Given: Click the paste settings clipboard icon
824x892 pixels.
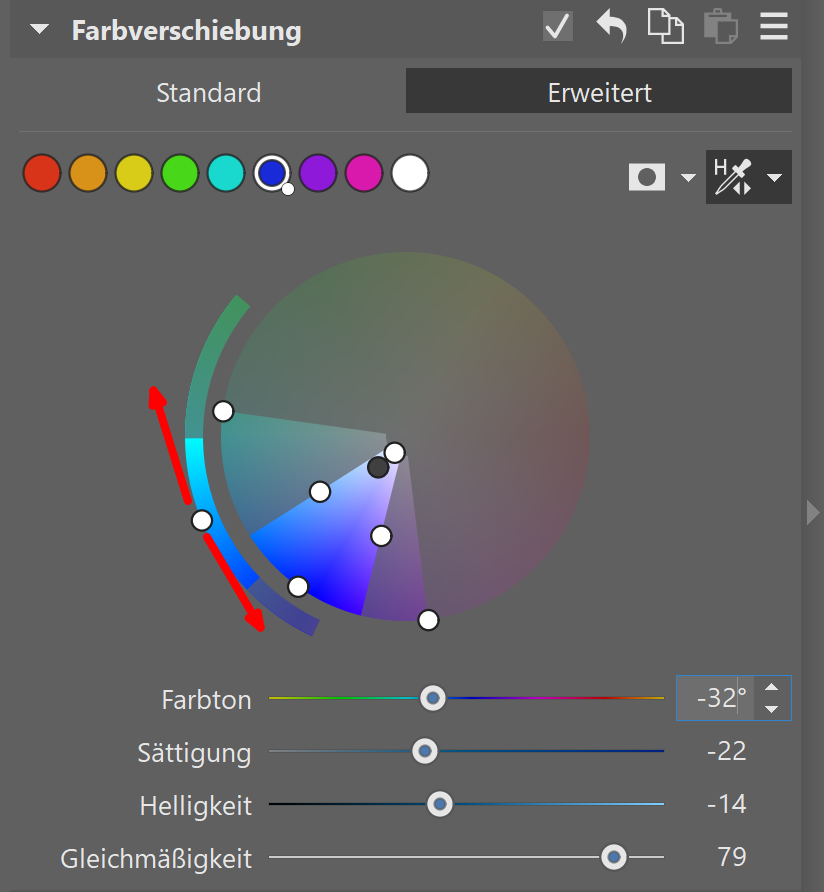Looking at the screenshot, I should click(x=719, y=27).
